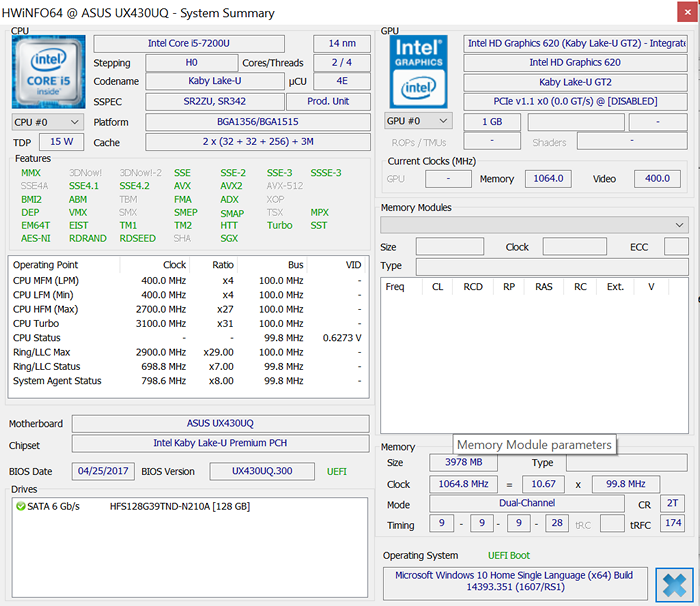Click the Intel Kaby Lake-U Premium PCH chipset field

click(x=221, y=443)
